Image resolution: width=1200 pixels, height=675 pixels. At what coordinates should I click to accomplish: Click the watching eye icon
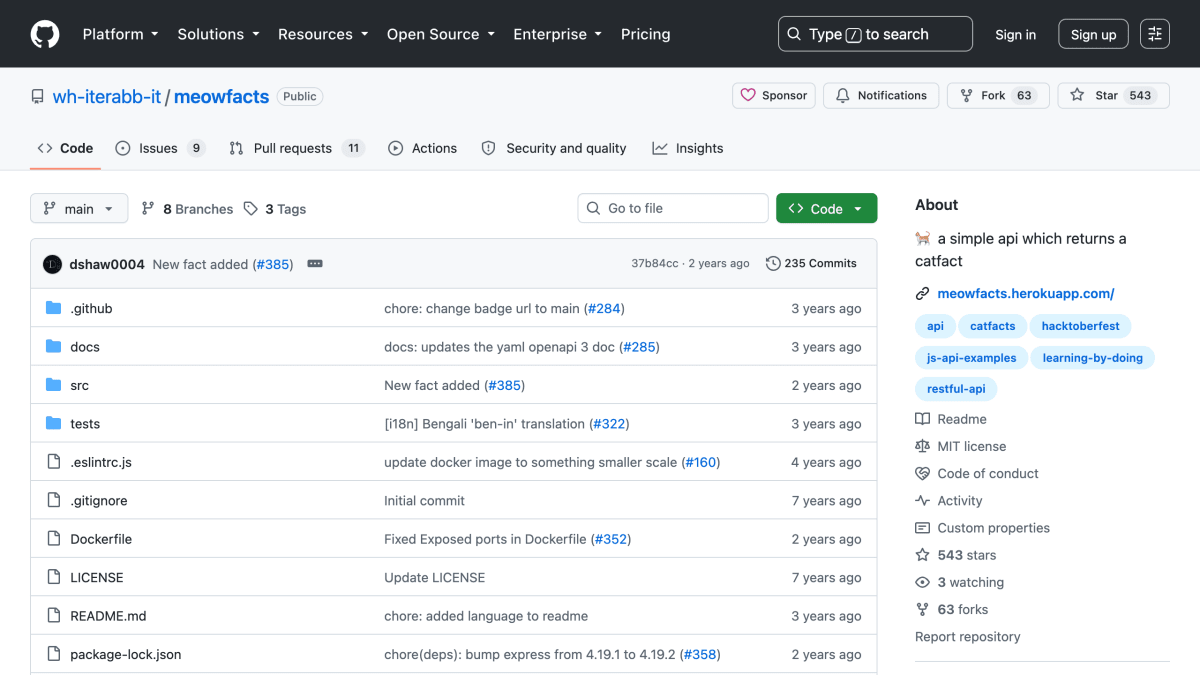pyautogui.click(x=922, y=582)
